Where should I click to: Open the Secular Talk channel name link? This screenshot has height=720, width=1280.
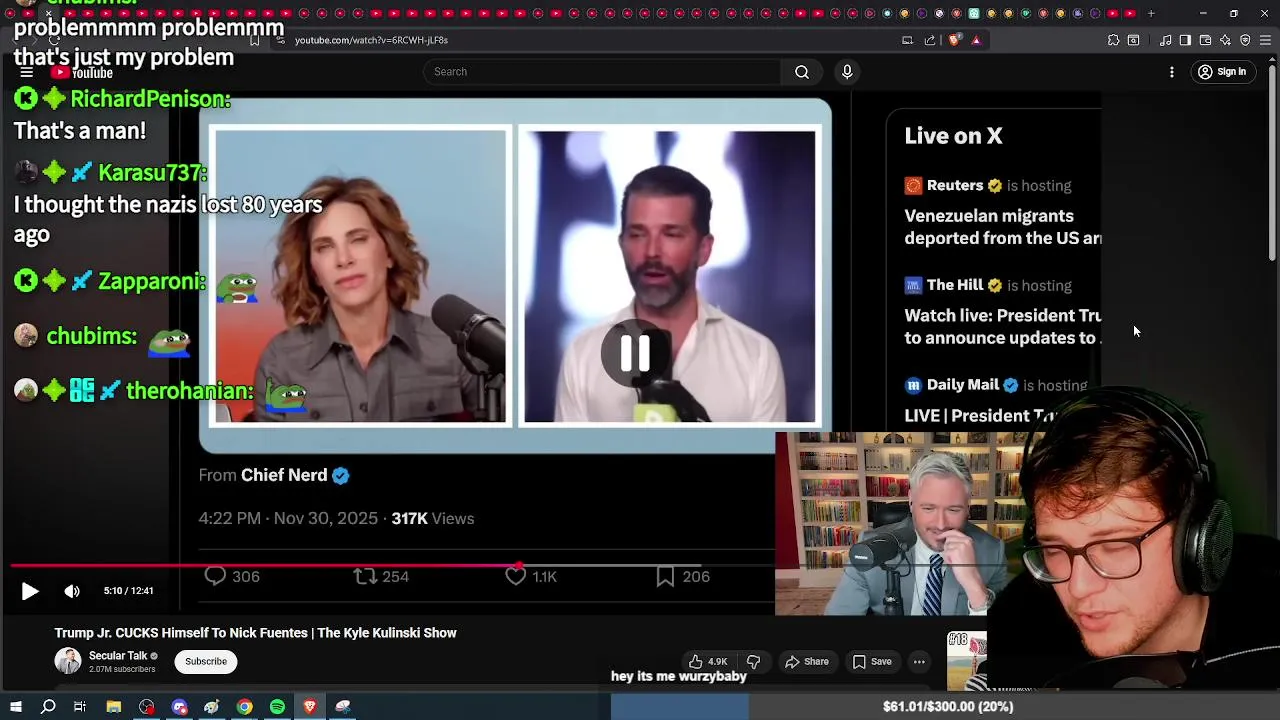(118, 656)
